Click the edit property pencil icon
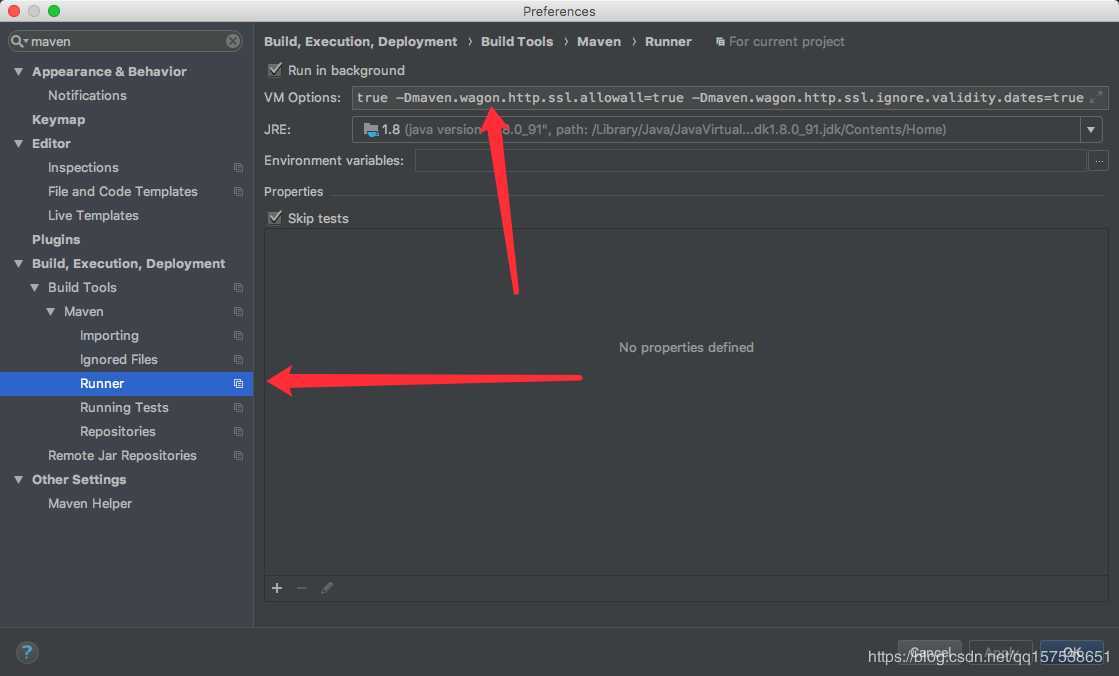Viewport: 1119px width, 676px height. 327,587
